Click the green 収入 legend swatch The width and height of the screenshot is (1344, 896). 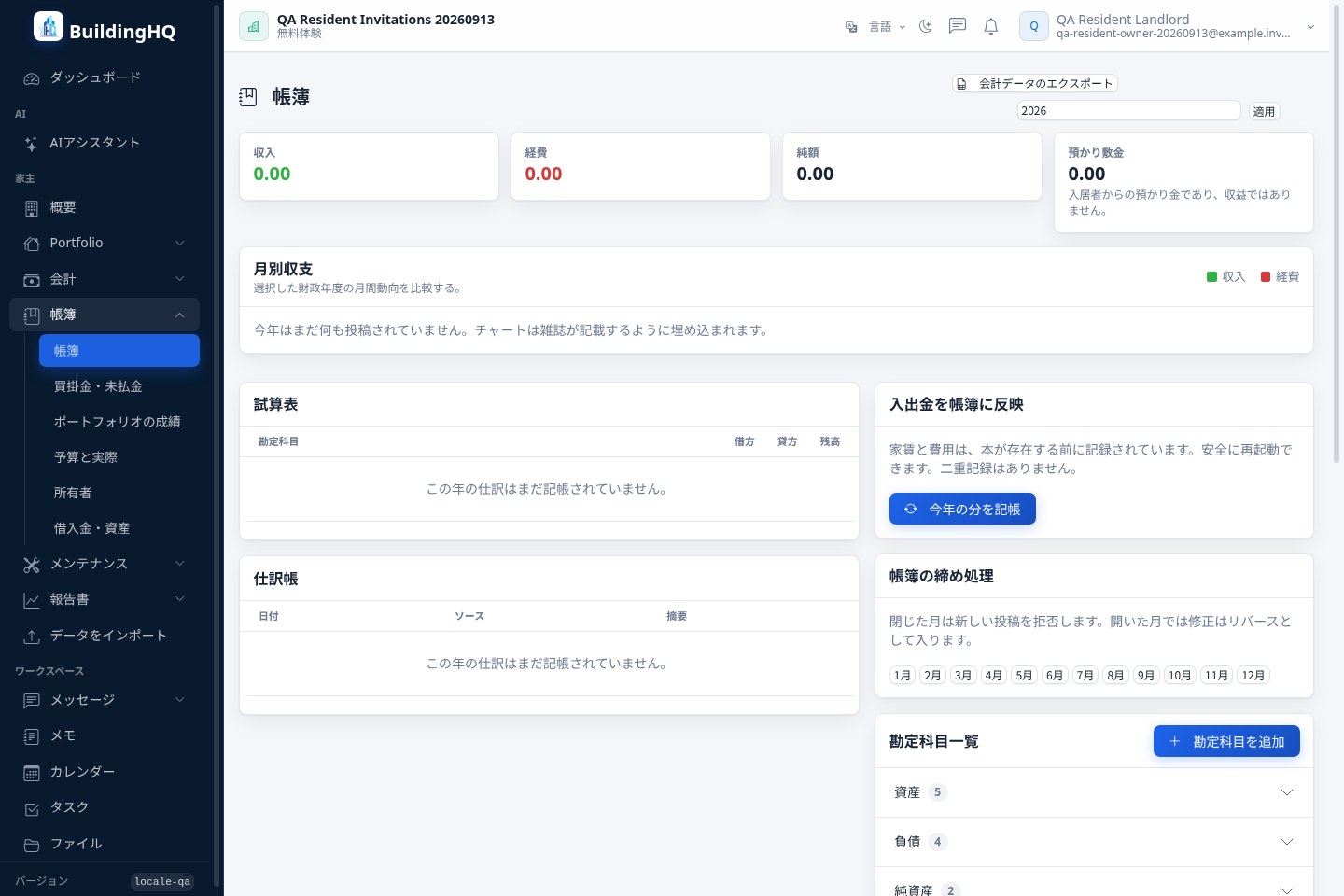pos(1211,276)
